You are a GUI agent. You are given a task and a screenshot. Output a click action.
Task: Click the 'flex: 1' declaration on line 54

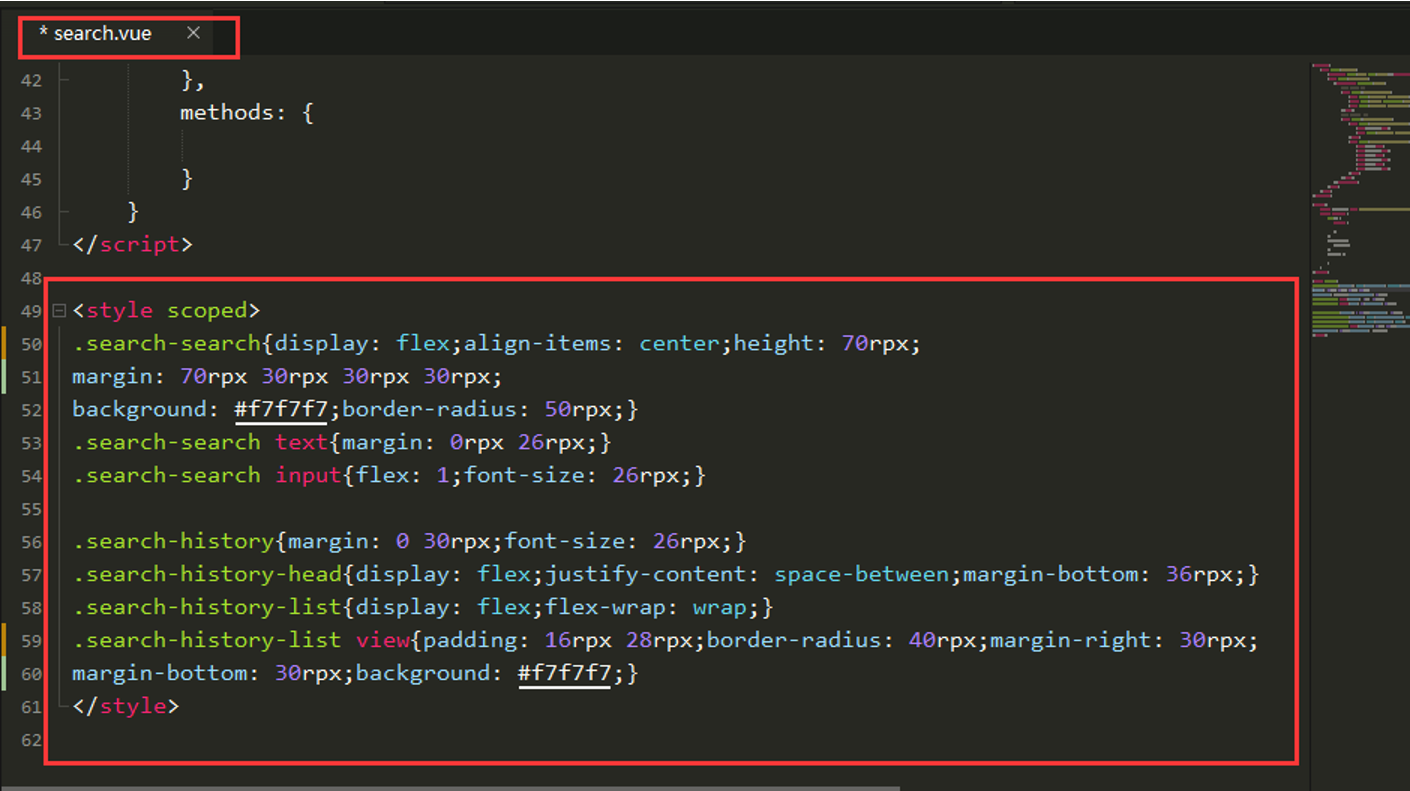(403, 475)
